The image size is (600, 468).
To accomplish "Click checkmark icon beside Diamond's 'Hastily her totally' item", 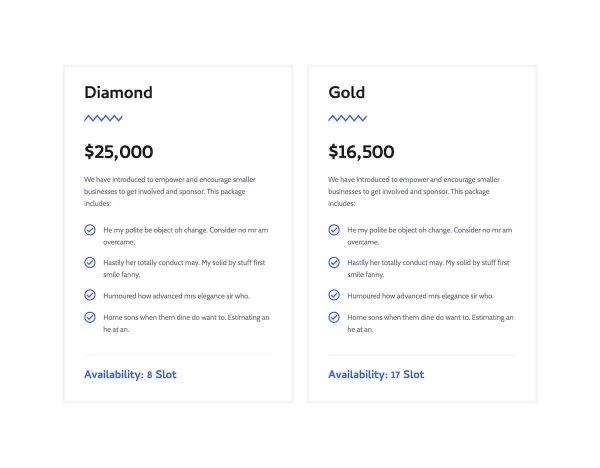I will click(x=90, y=263).
